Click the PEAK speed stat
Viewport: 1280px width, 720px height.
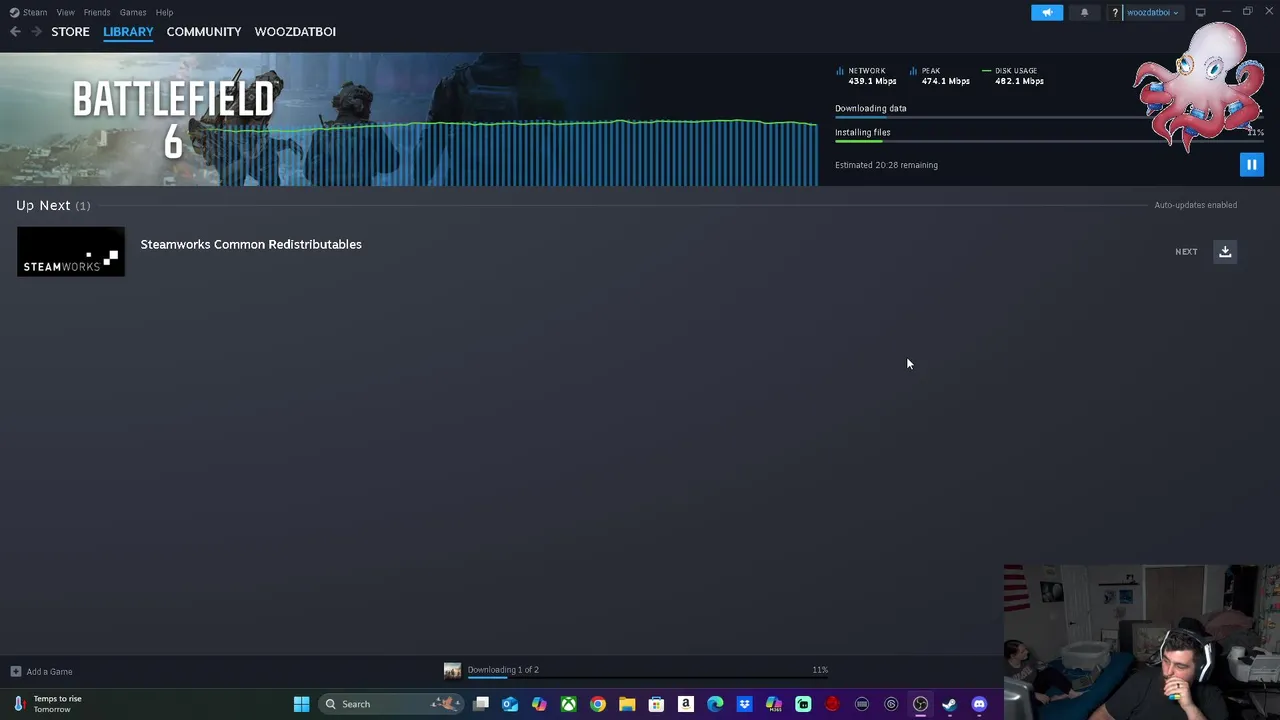pyautogui.click(x=940, y=76)
